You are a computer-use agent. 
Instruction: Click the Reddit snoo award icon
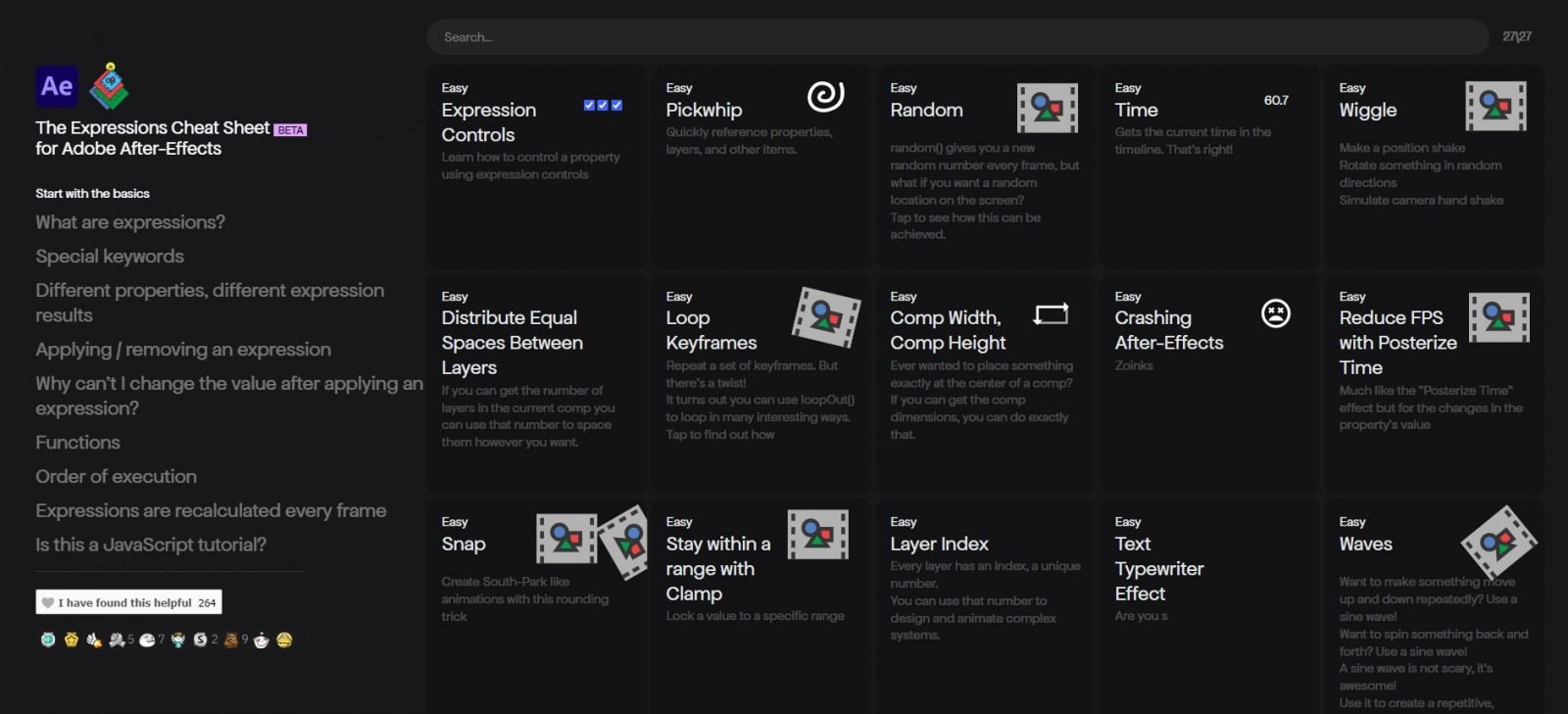coord(261,640)
